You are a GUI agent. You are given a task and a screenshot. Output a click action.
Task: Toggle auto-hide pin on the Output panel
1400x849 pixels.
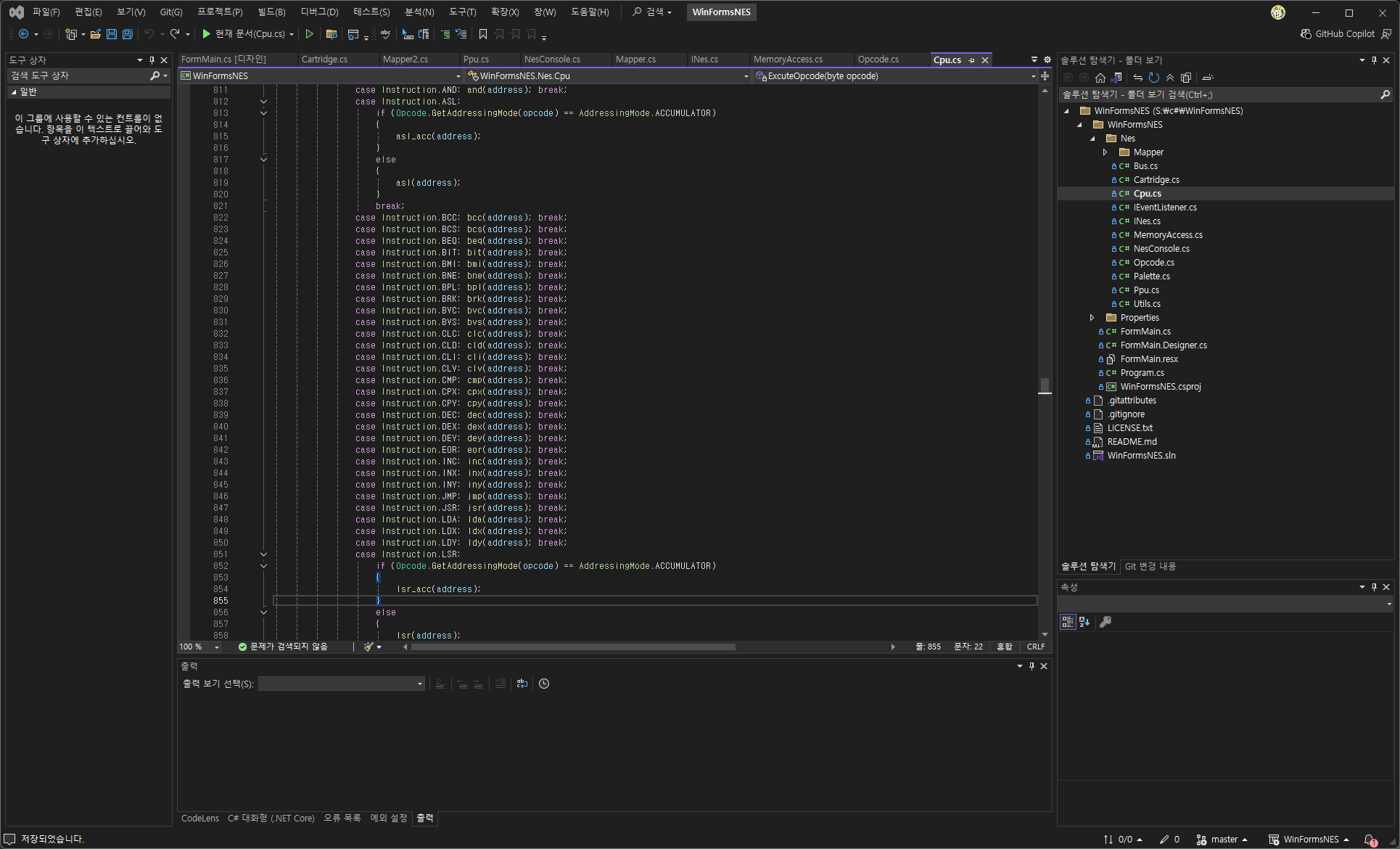point(1032,666)
